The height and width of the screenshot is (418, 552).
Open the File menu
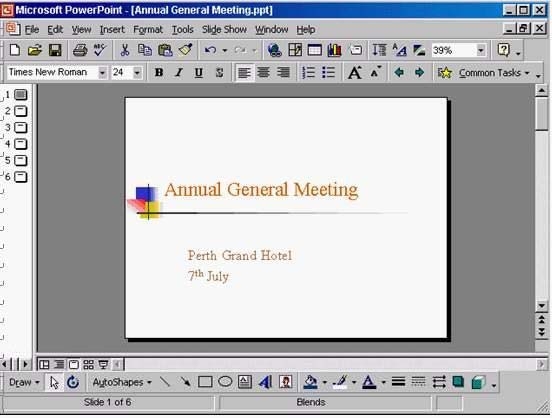point(32,30)
